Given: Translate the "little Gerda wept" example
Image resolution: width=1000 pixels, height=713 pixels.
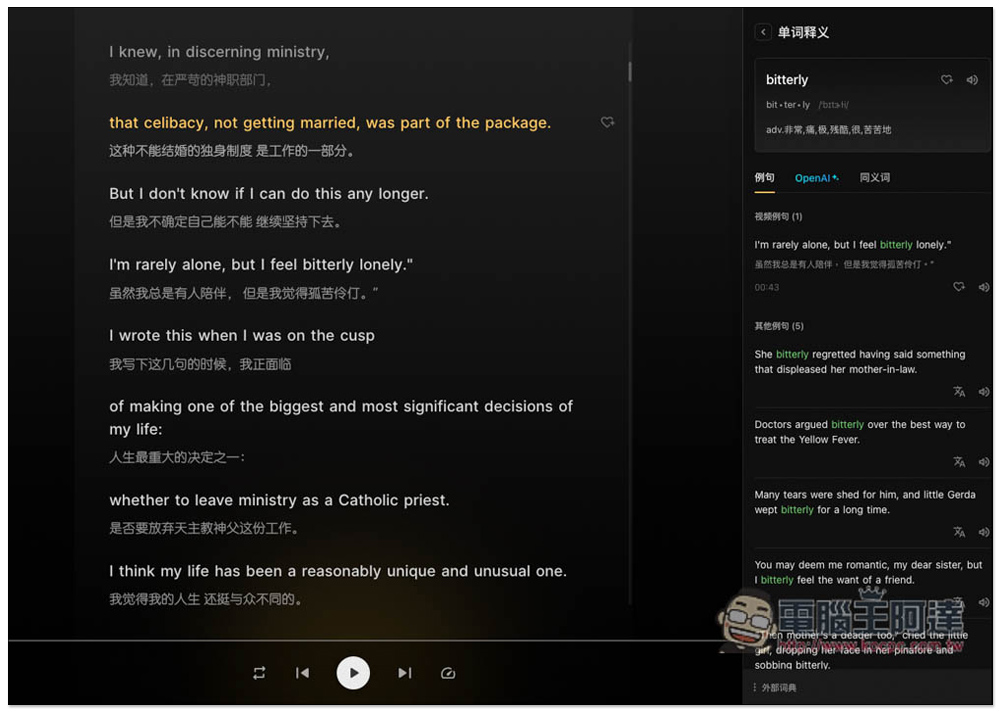Looking at the screenshot, I should (x=959, y=532).
